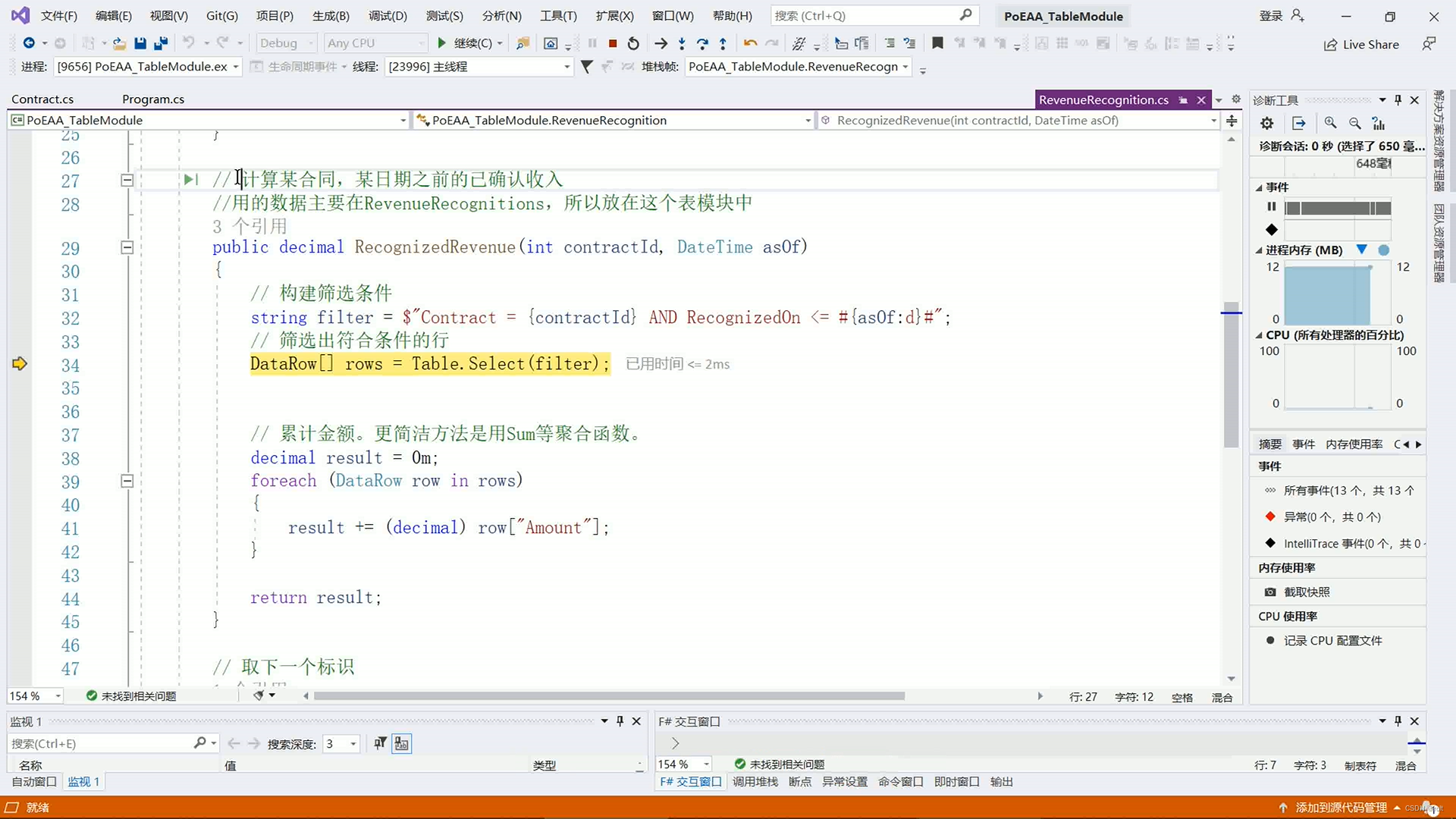The height and width of the screenshot is (819, 1456).
Task: Click the Restart debug session icon
Action: click(633, 43)
